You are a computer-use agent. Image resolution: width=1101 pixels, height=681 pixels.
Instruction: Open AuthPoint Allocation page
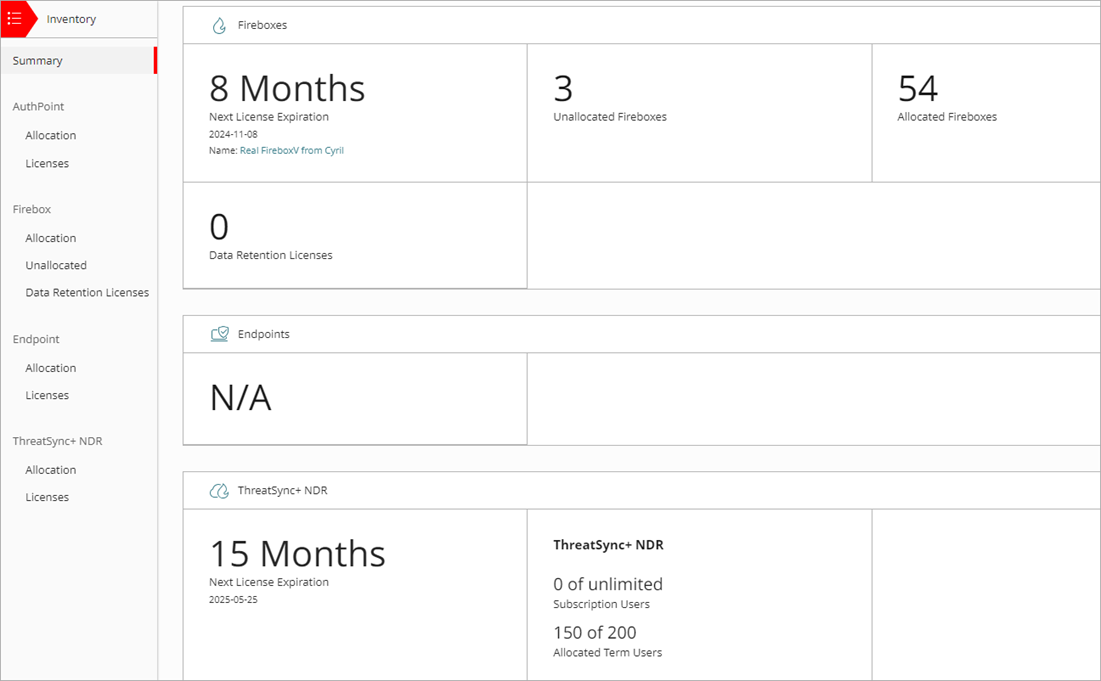tap(50, 135)
